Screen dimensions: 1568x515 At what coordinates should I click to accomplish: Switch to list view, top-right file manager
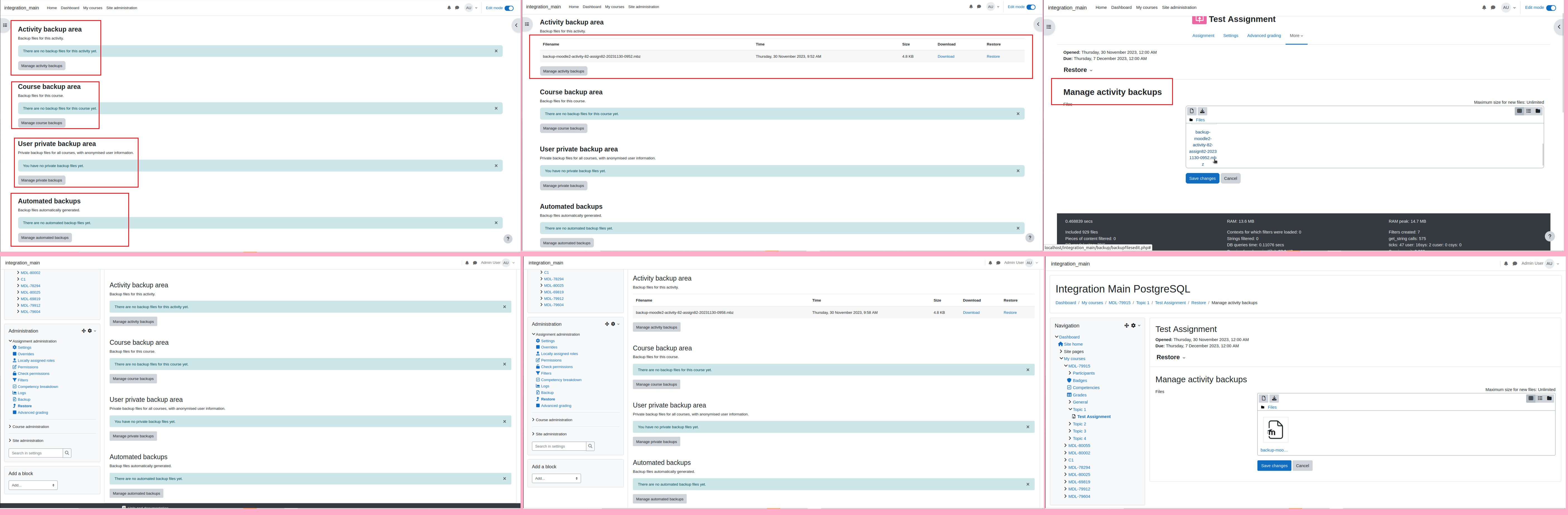pyautogui.click(x=1528, y=111)
